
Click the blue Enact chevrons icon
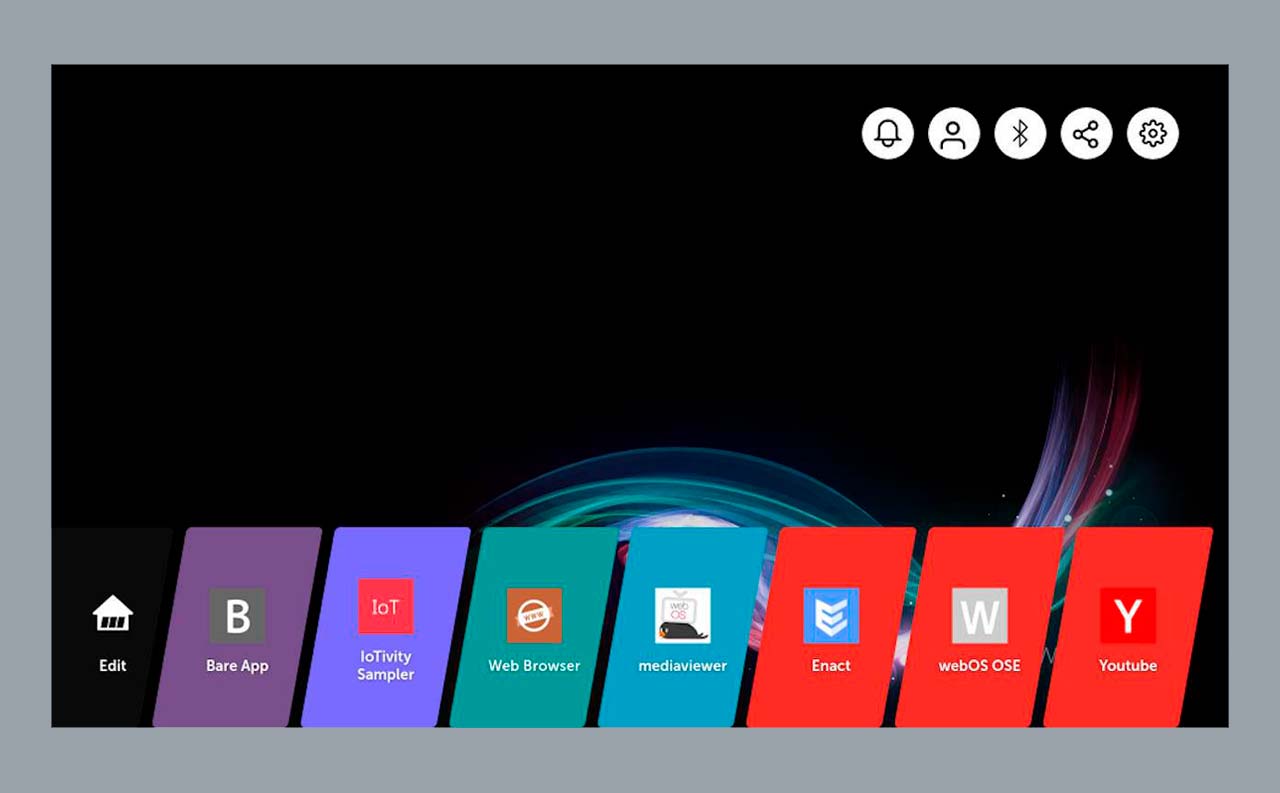[831, 615]
